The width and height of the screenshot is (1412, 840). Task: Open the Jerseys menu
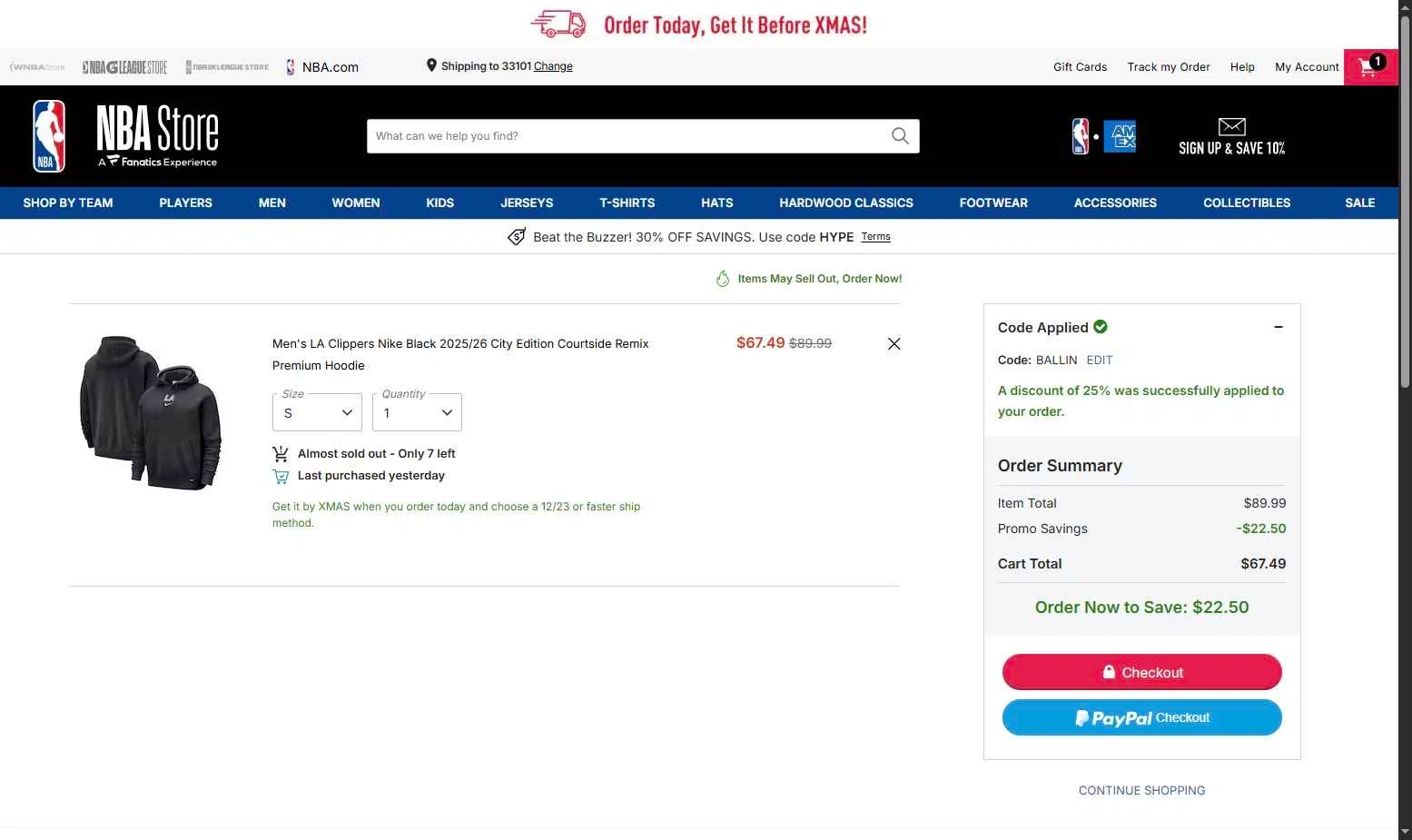527,203
